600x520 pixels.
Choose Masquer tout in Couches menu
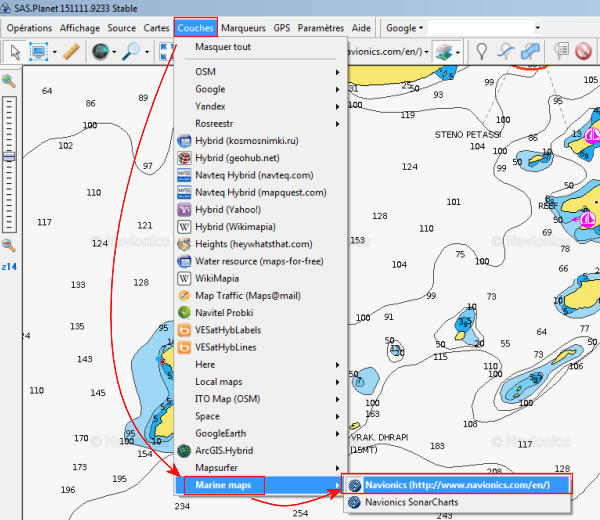(x=261, y=47)
